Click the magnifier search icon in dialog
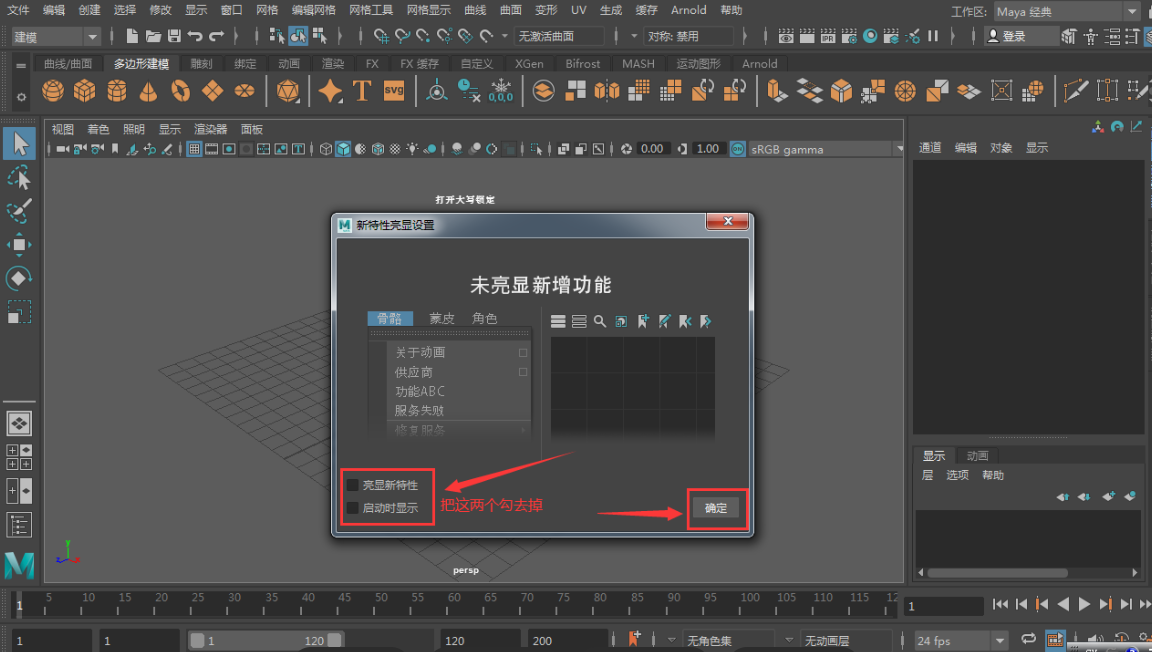Image resolution: width=1152 pixels, height=652 pixels. (x=600, y=321)
